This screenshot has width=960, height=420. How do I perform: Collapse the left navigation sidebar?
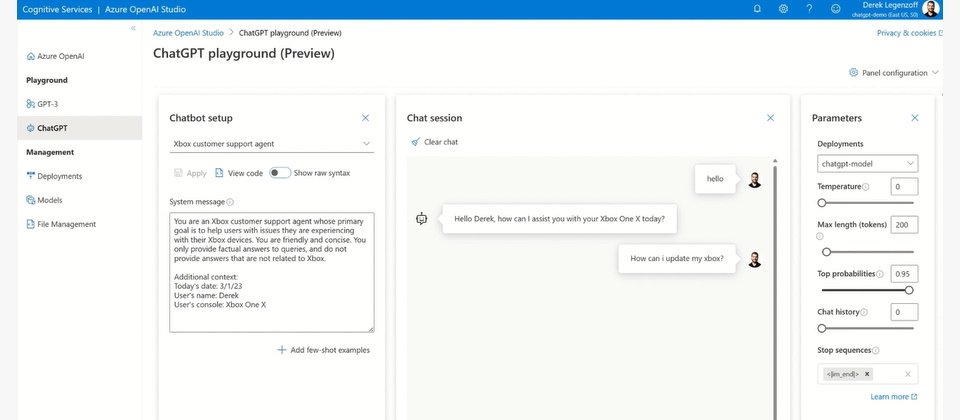(x=133, y=28)
